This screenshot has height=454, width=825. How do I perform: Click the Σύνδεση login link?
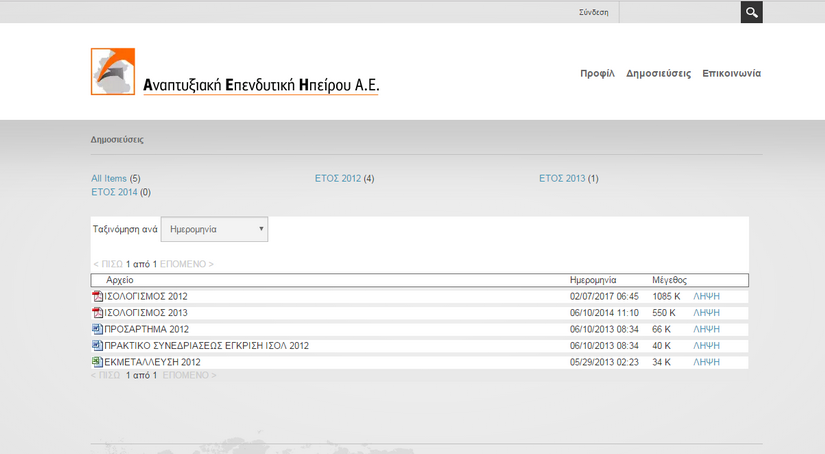[x=594, y=13]
